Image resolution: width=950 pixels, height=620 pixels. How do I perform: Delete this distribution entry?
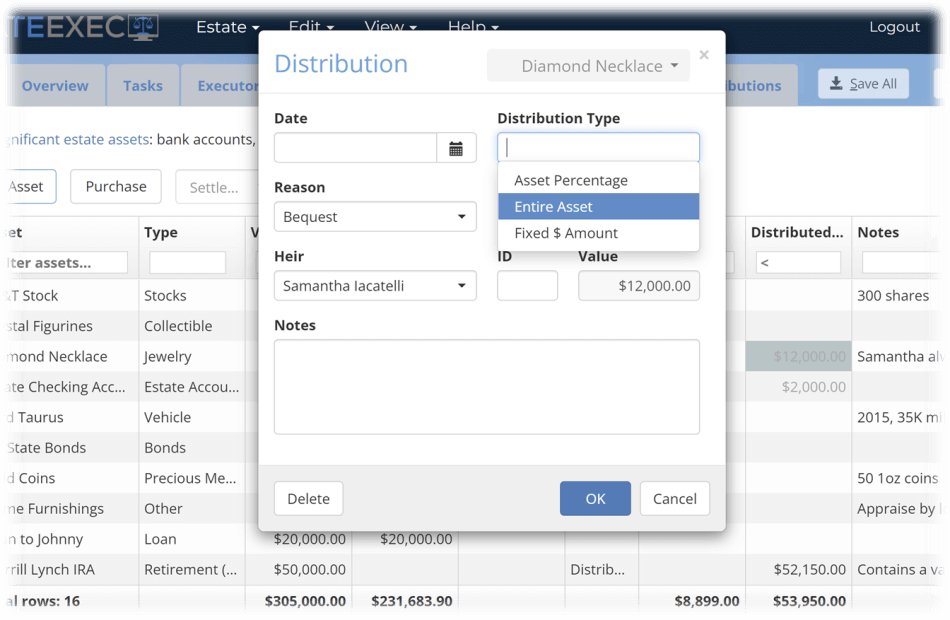[308, 498]
